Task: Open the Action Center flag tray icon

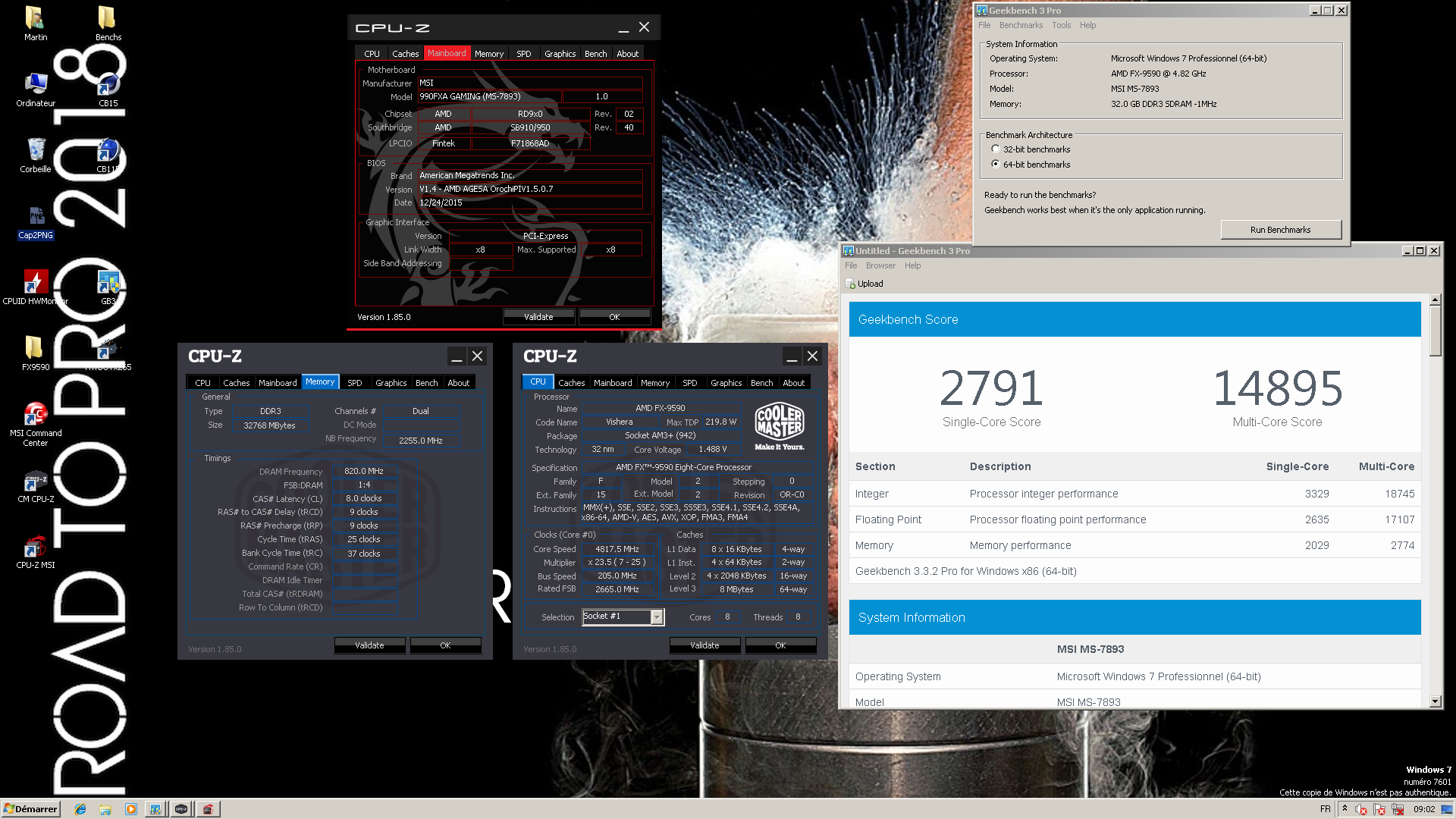Action: 1379,809
